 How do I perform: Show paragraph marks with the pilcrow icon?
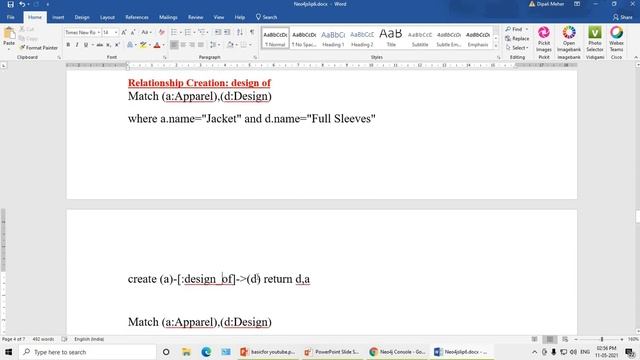click(x=252, y=32)
